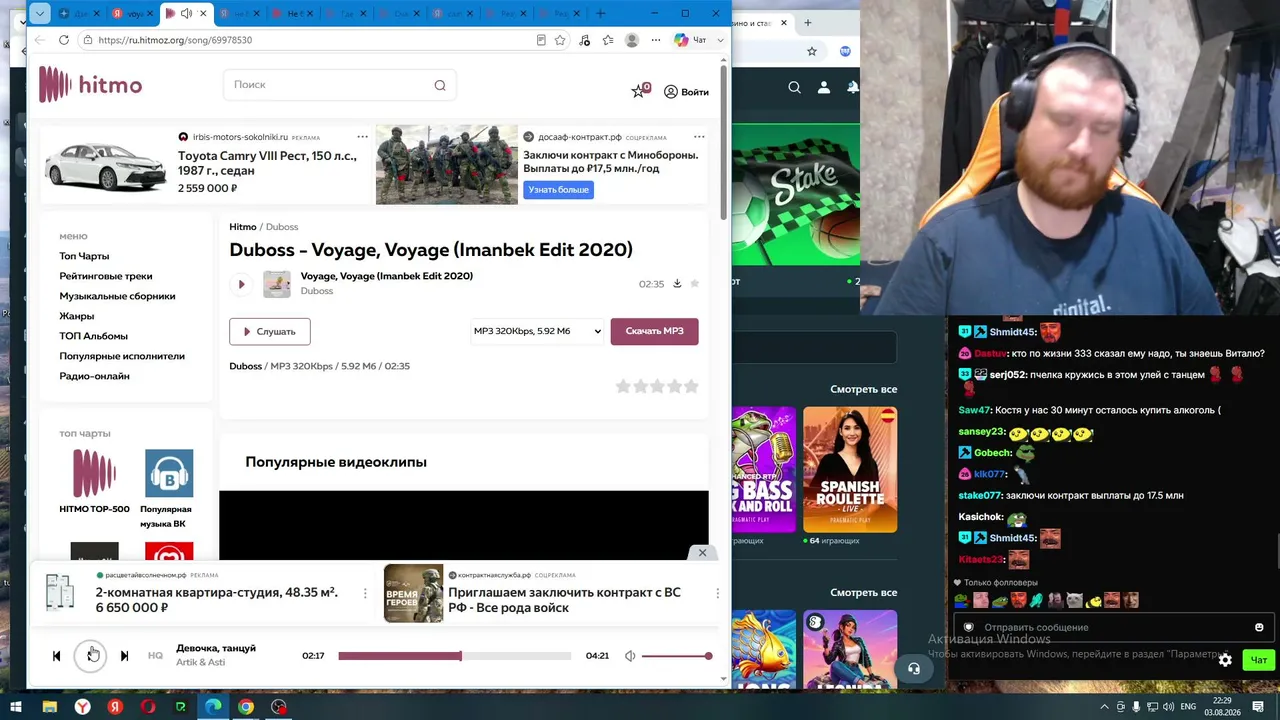Mute the player volume speaker icon
The width and height of the screenshot is (1280, 720).
[630, 656]
